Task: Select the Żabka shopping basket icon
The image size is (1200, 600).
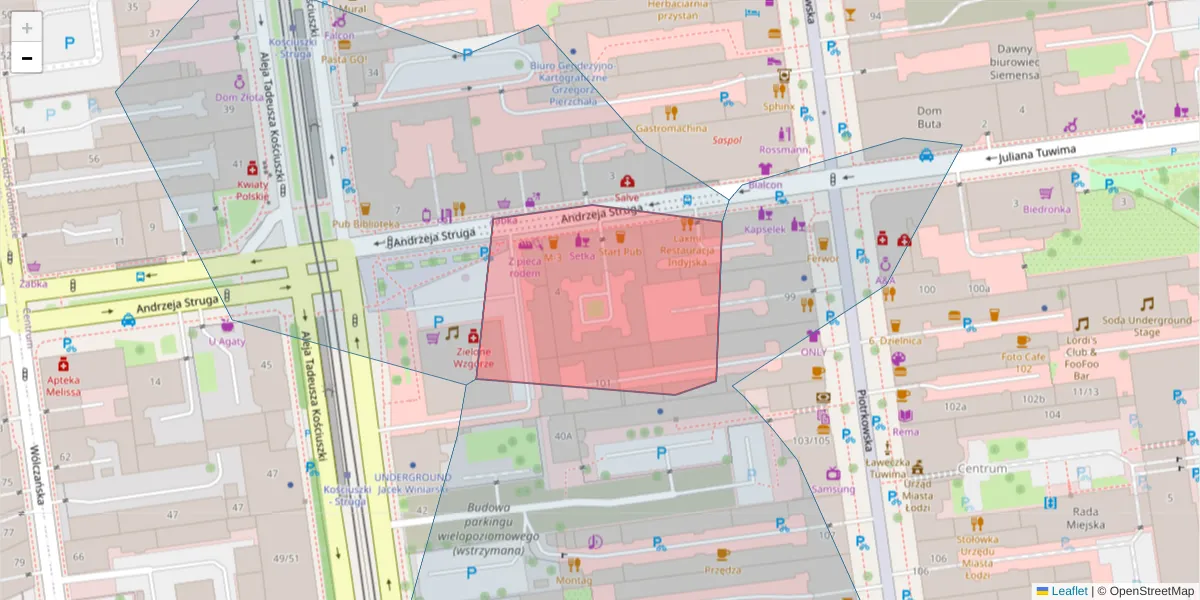Action: pyautogui.click(x=33, y=264)
